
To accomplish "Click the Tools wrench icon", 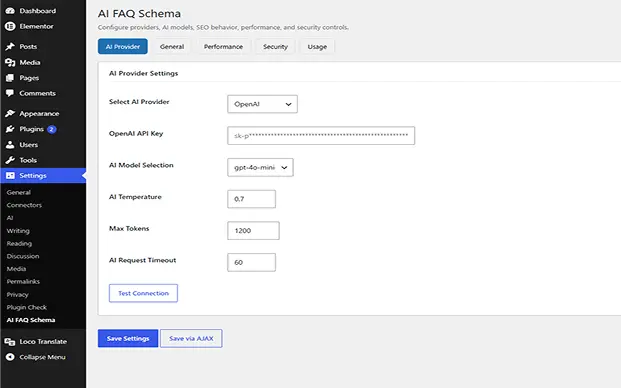I will 10,160.
